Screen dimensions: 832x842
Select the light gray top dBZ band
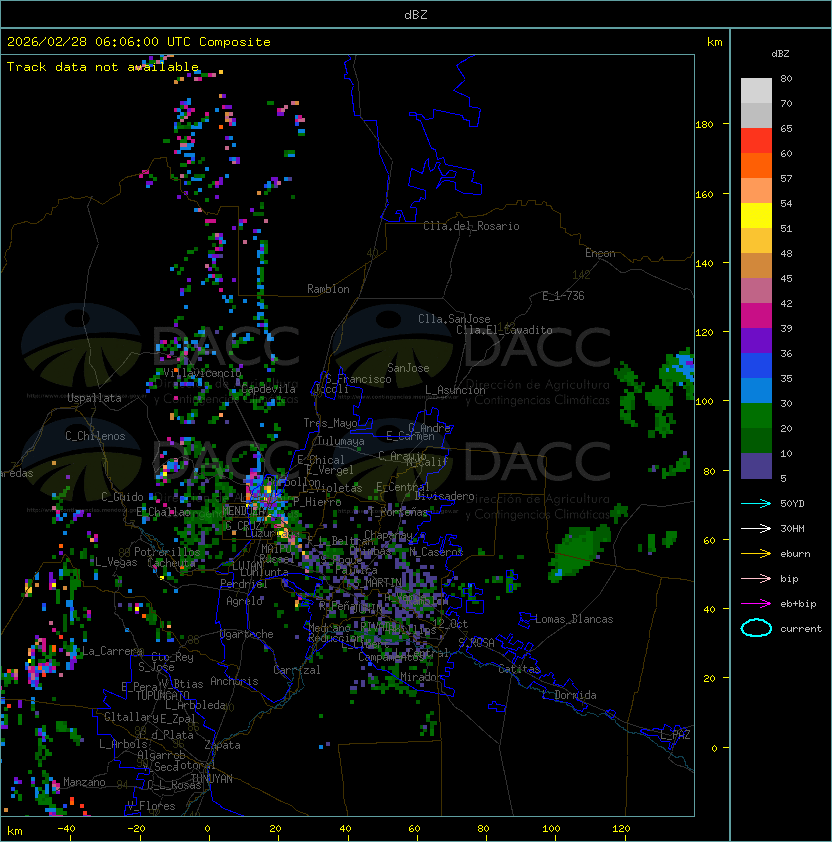click(x=756, y=91)
